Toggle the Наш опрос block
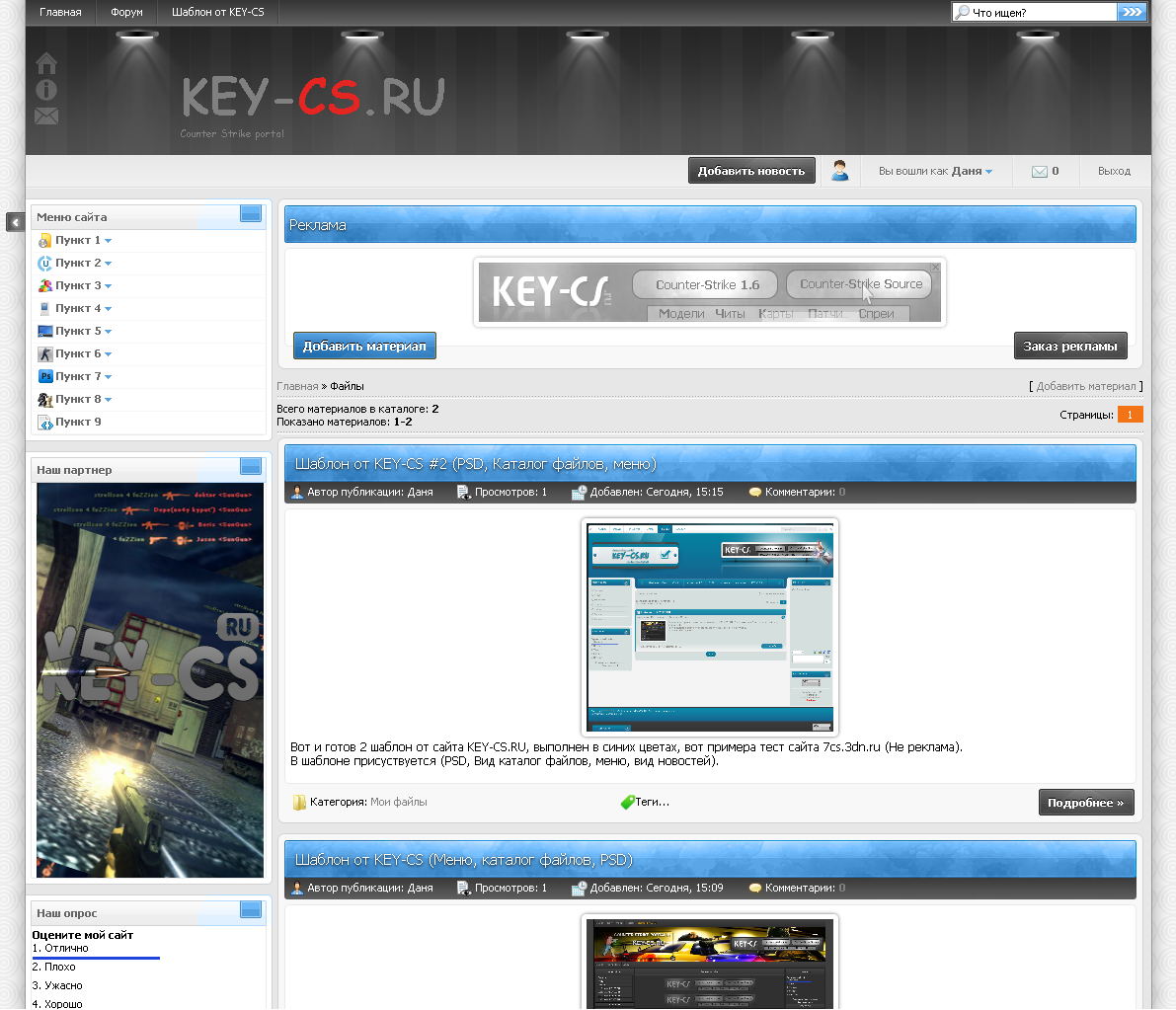 [x=251, y=910]
